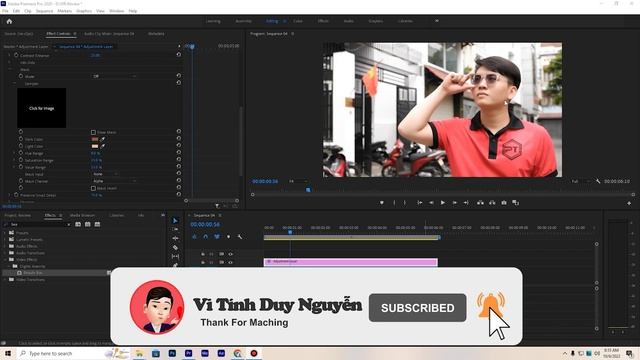
Task: Open Program Monitor settings wrench
Action: point(598,181)
